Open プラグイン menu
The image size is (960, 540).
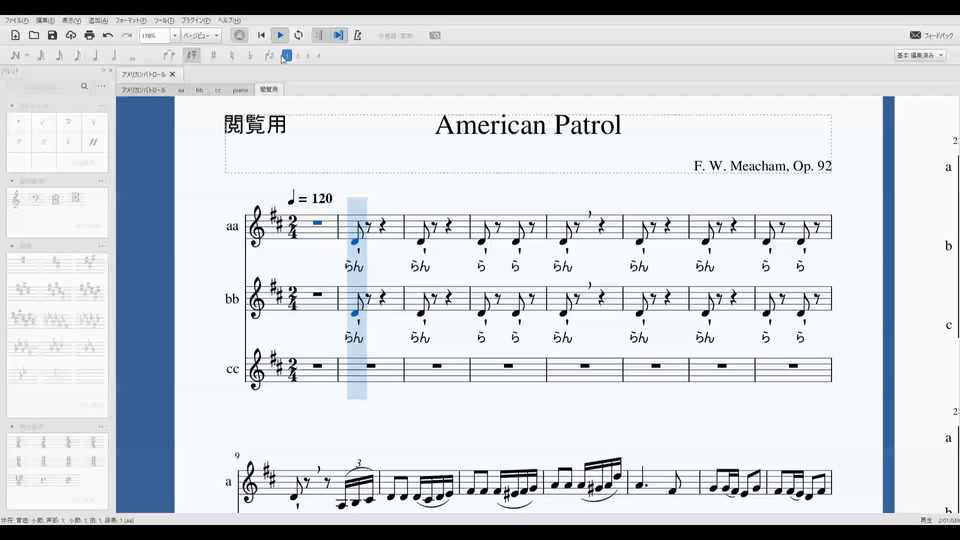click(x=195, y=20)
